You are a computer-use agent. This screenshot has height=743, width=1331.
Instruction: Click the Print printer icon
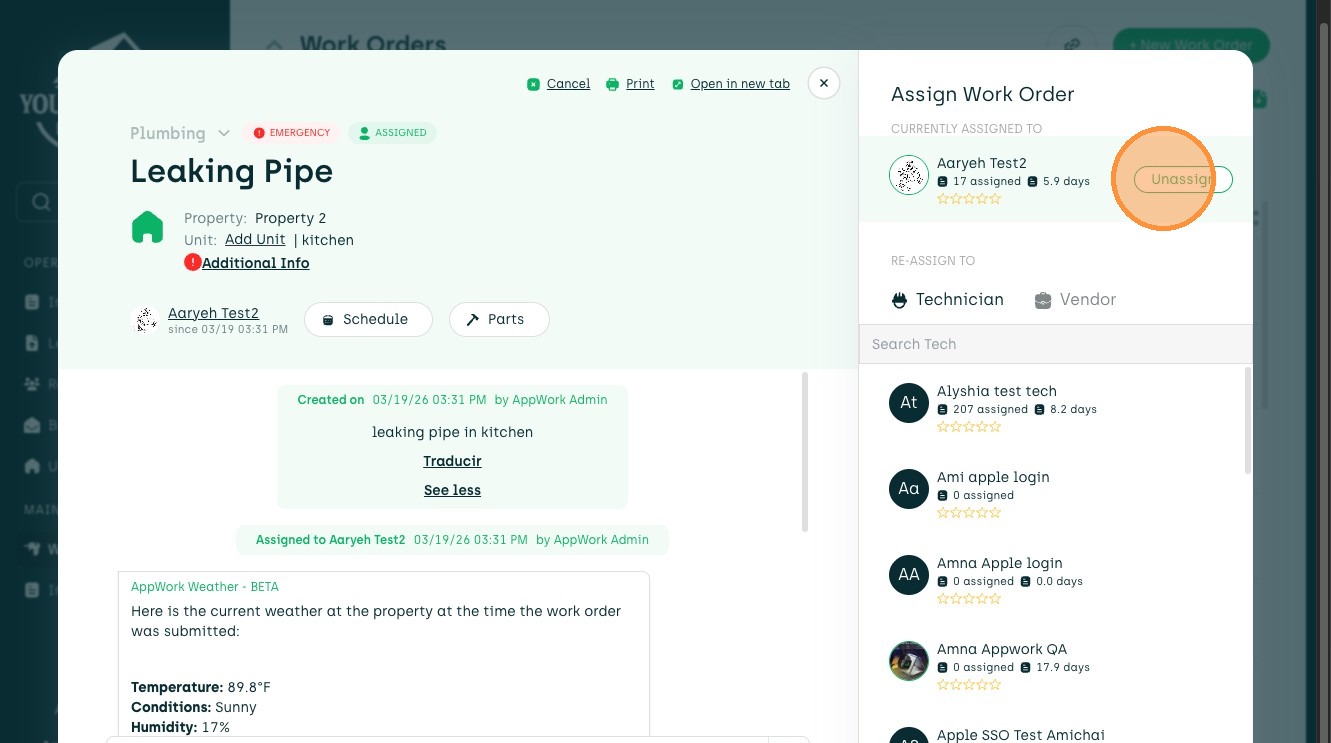(612, 84)
